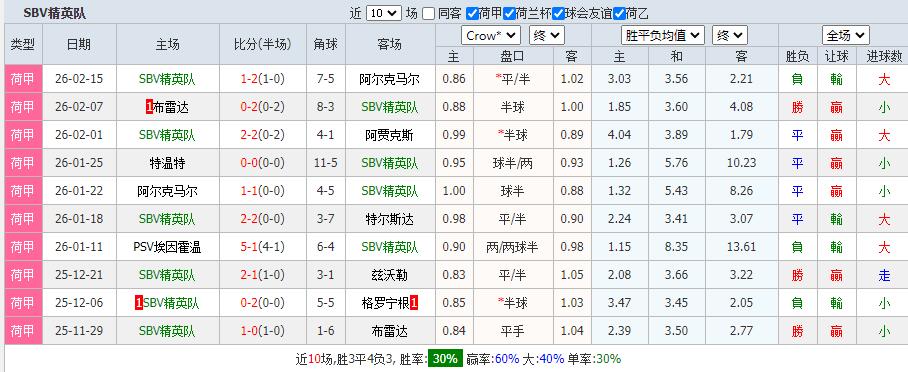Toggle the 同客 checkbox

[429, 13]
